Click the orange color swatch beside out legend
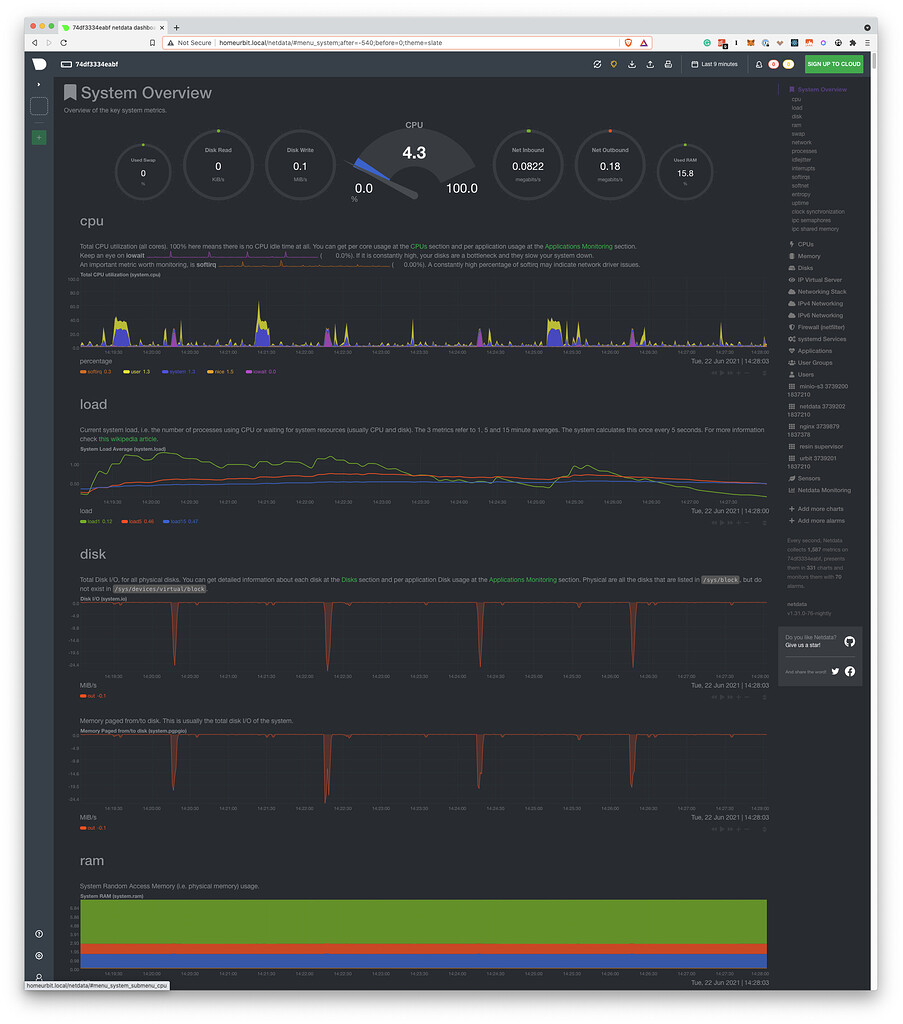The width and height of the screenshot is (903, 1024). tap(83, 696)
